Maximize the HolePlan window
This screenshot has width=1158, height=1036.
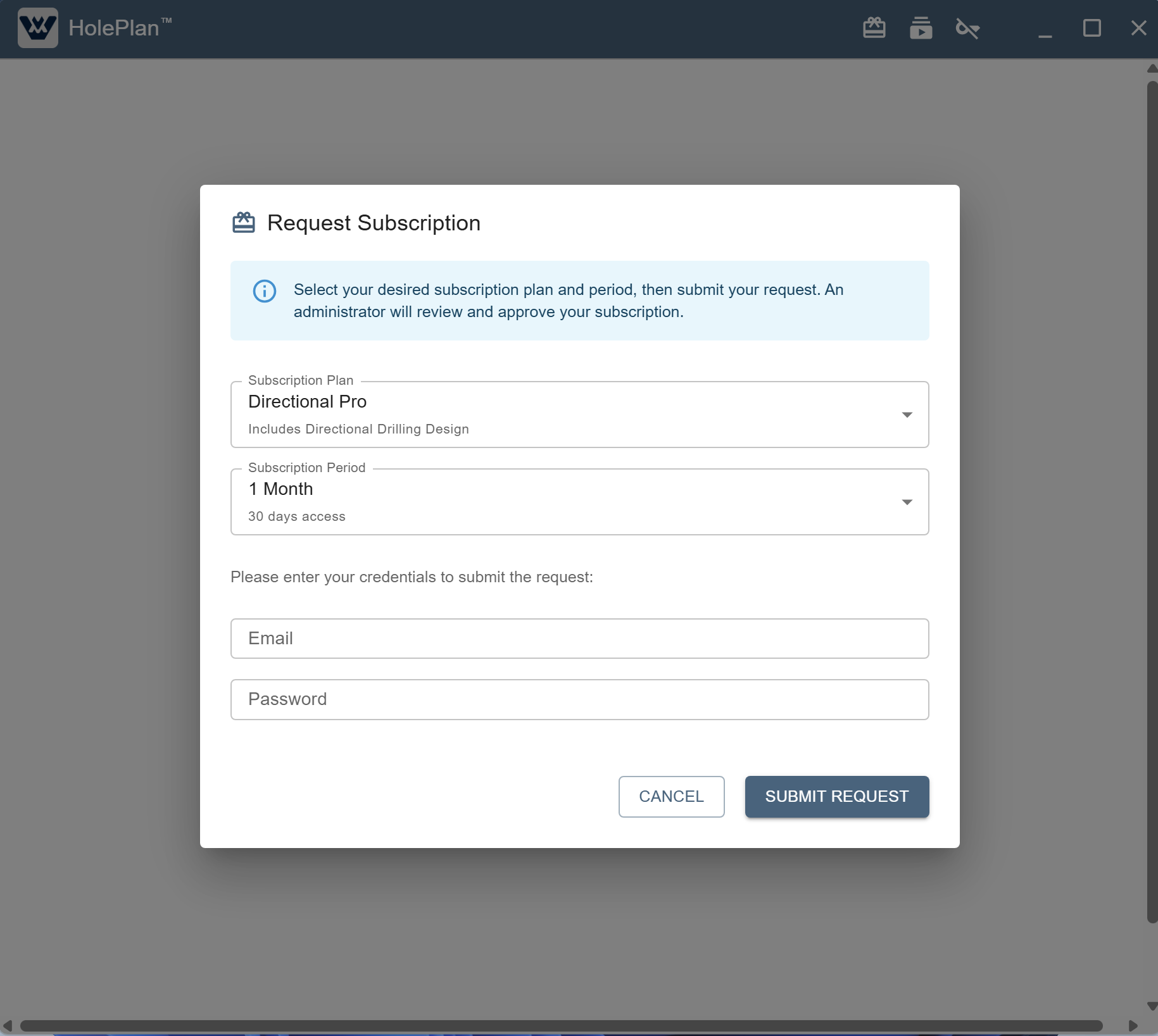coord(1092,28)
